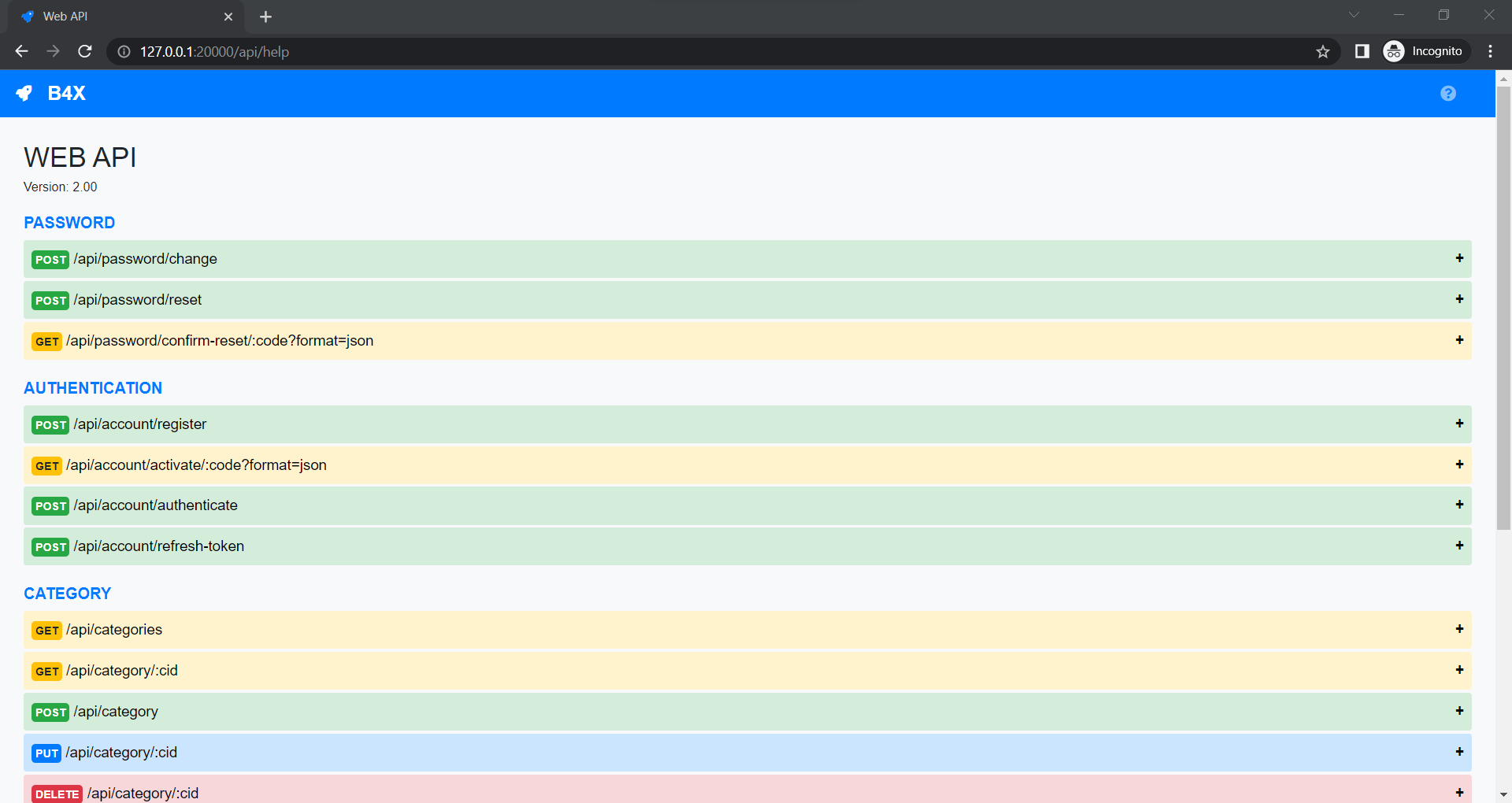
Task: Click the back navigation arrow icon
Action: 21,51
